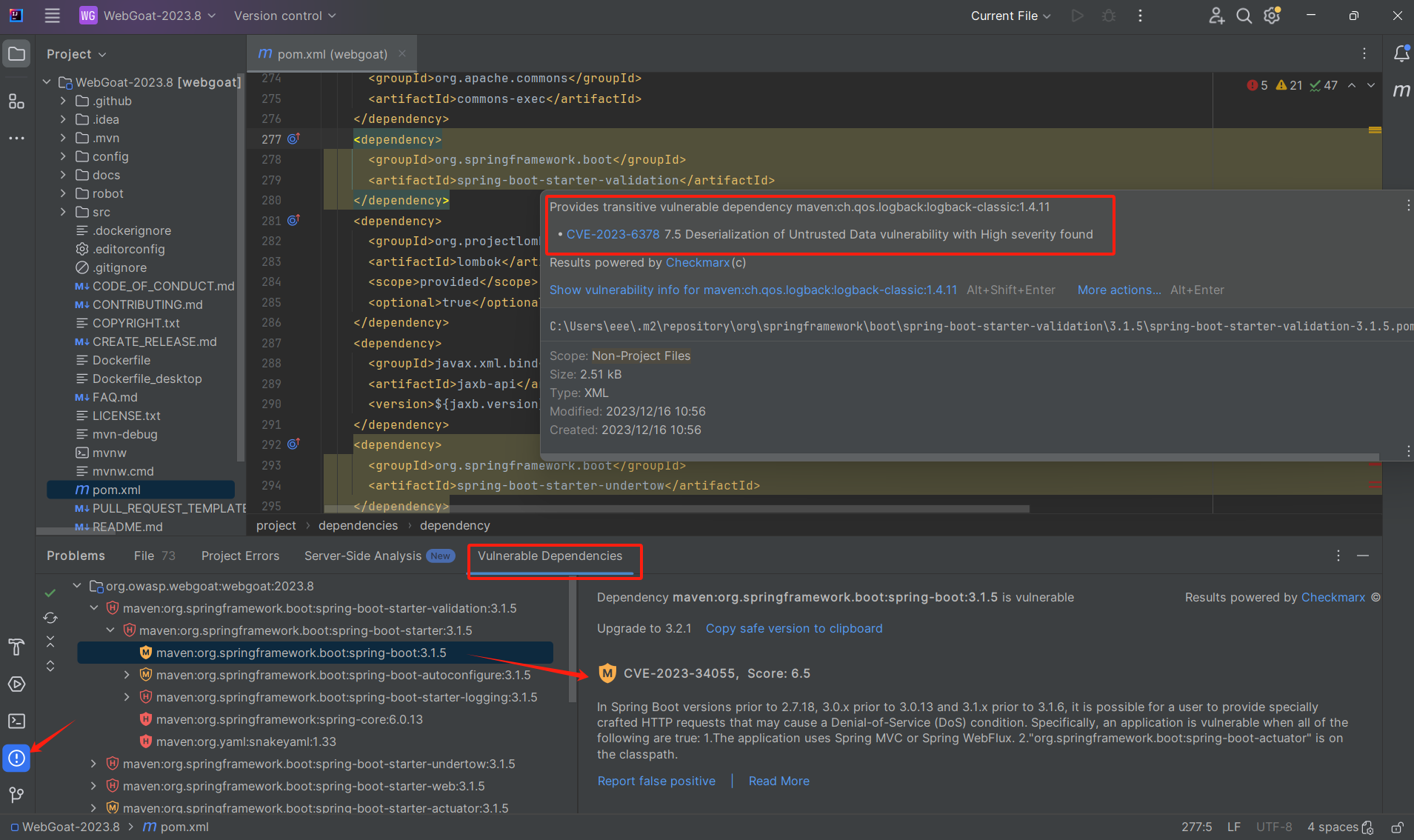Open the Build hammer tool window
The image size is (1414, 840).
pyautogui.click(x=16, y=647)
